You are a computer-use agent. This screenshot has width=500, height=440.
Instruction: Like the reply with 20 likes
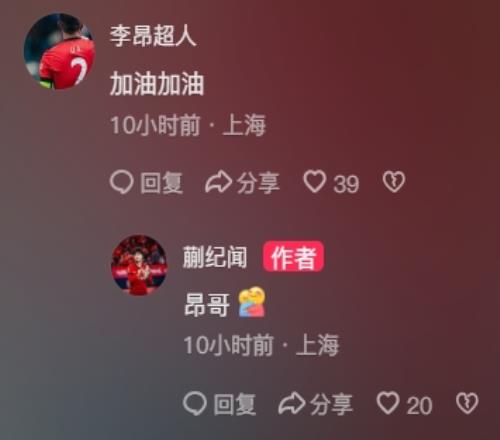(388, 403)
